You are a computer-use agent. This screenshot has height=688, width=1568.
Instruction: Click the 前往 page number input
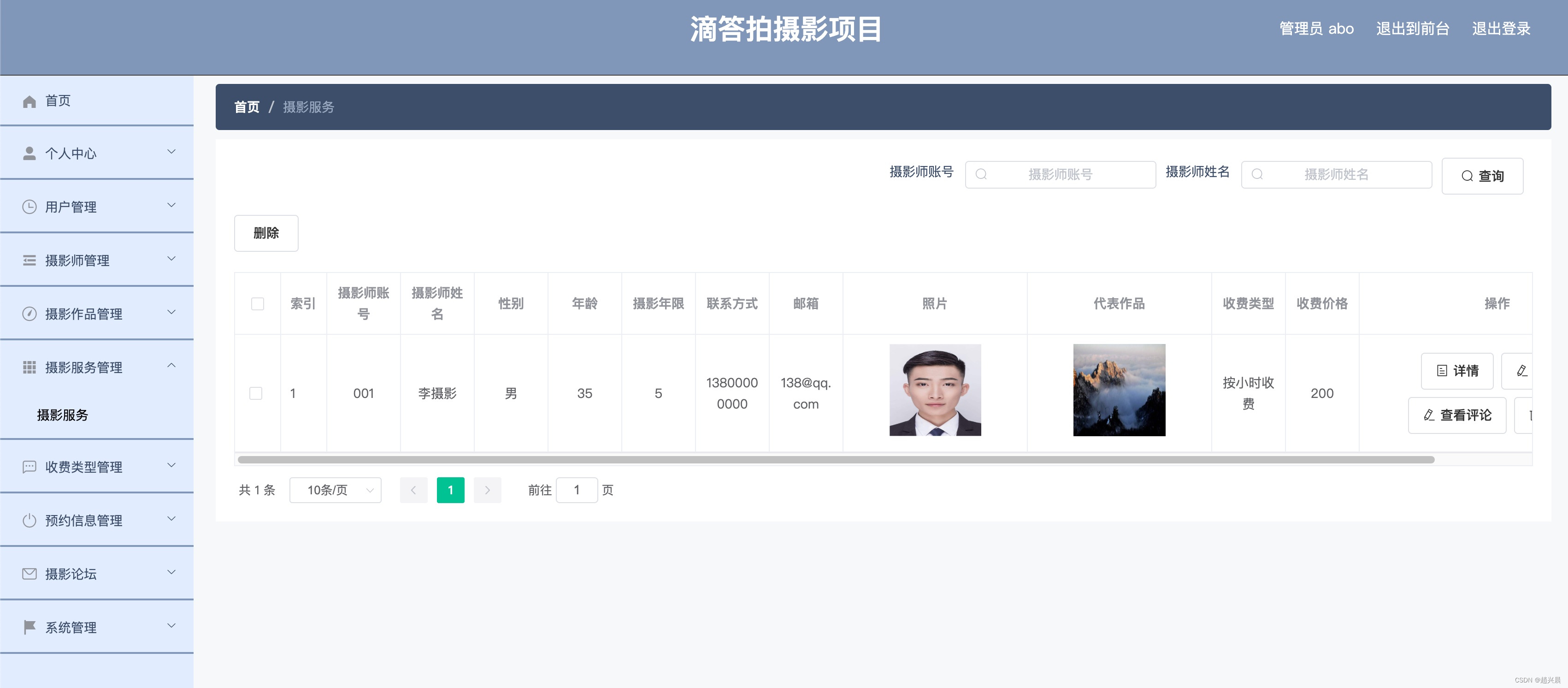click(x=577, y=490)
